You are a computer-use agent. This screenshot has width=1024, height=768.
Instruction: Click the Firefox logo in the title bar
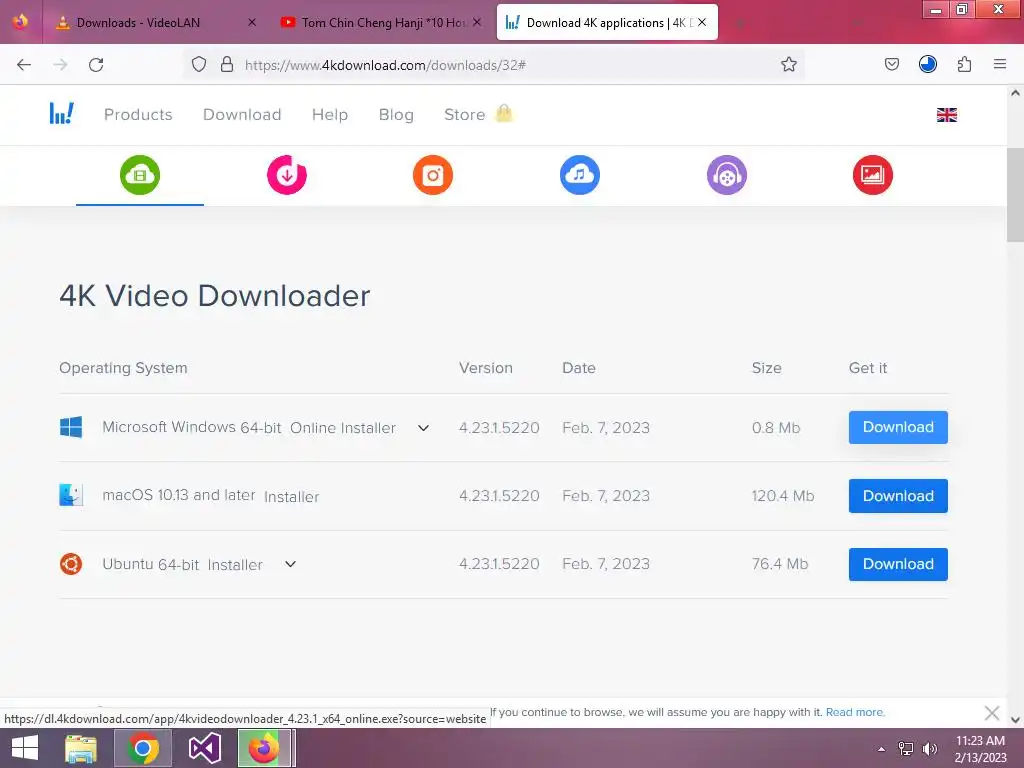pyautogui.click(x=20, y=22)
